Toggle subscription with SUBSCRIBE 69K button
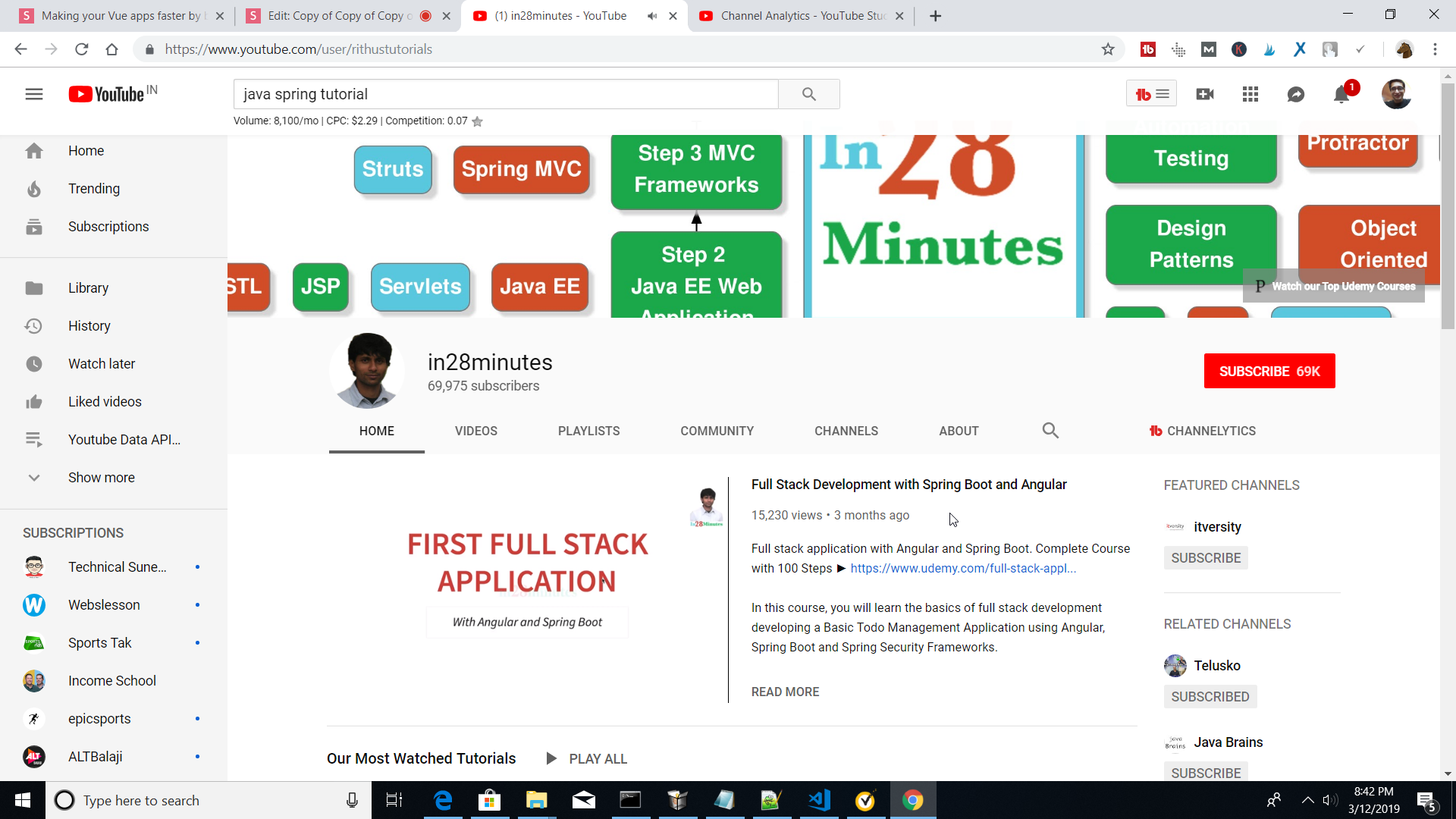This screenshot has height=819, width=1456. point(1269,371)
